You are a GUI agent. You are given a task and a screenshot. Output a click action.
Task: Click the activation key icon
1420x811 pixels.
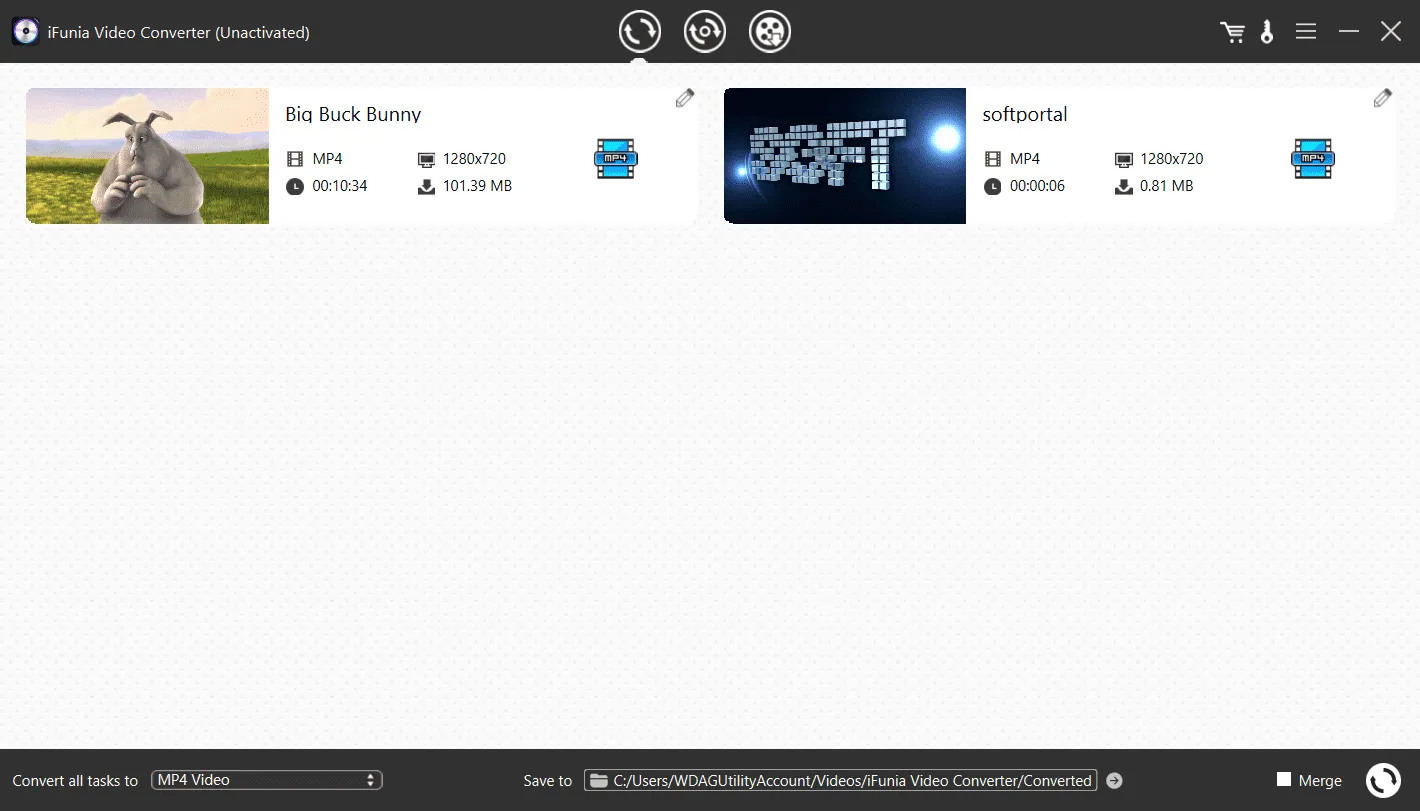[x=1267, y=32]
